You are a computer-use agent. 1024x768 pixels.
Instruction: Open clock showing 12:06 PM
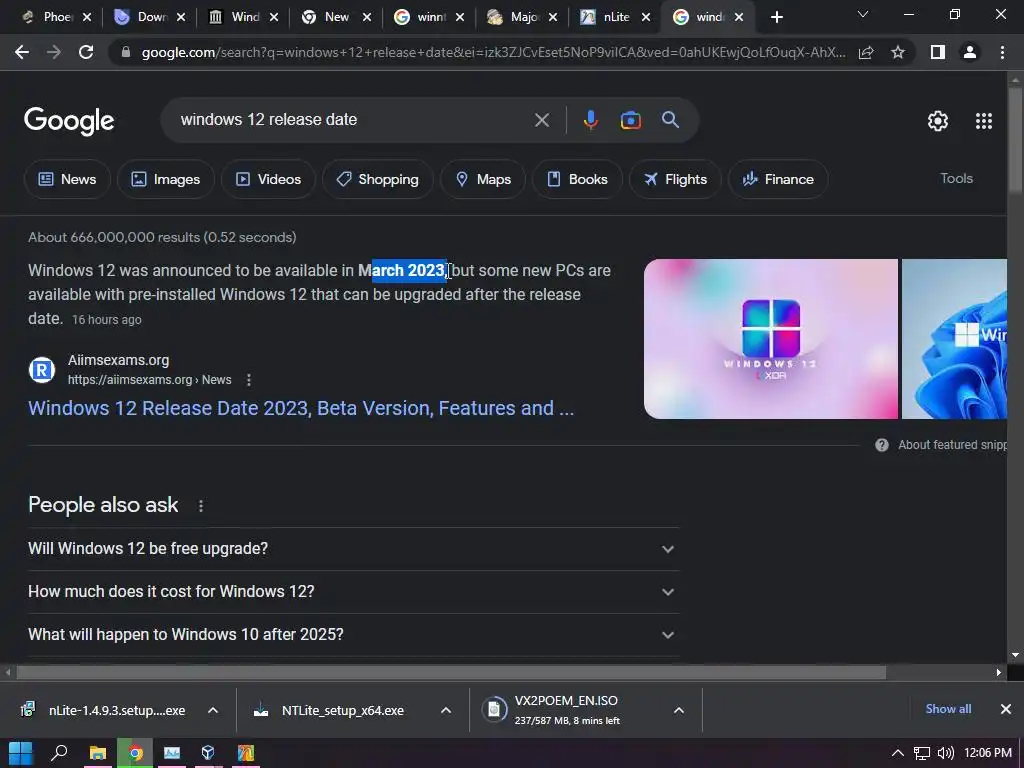[x=987, y=753]
